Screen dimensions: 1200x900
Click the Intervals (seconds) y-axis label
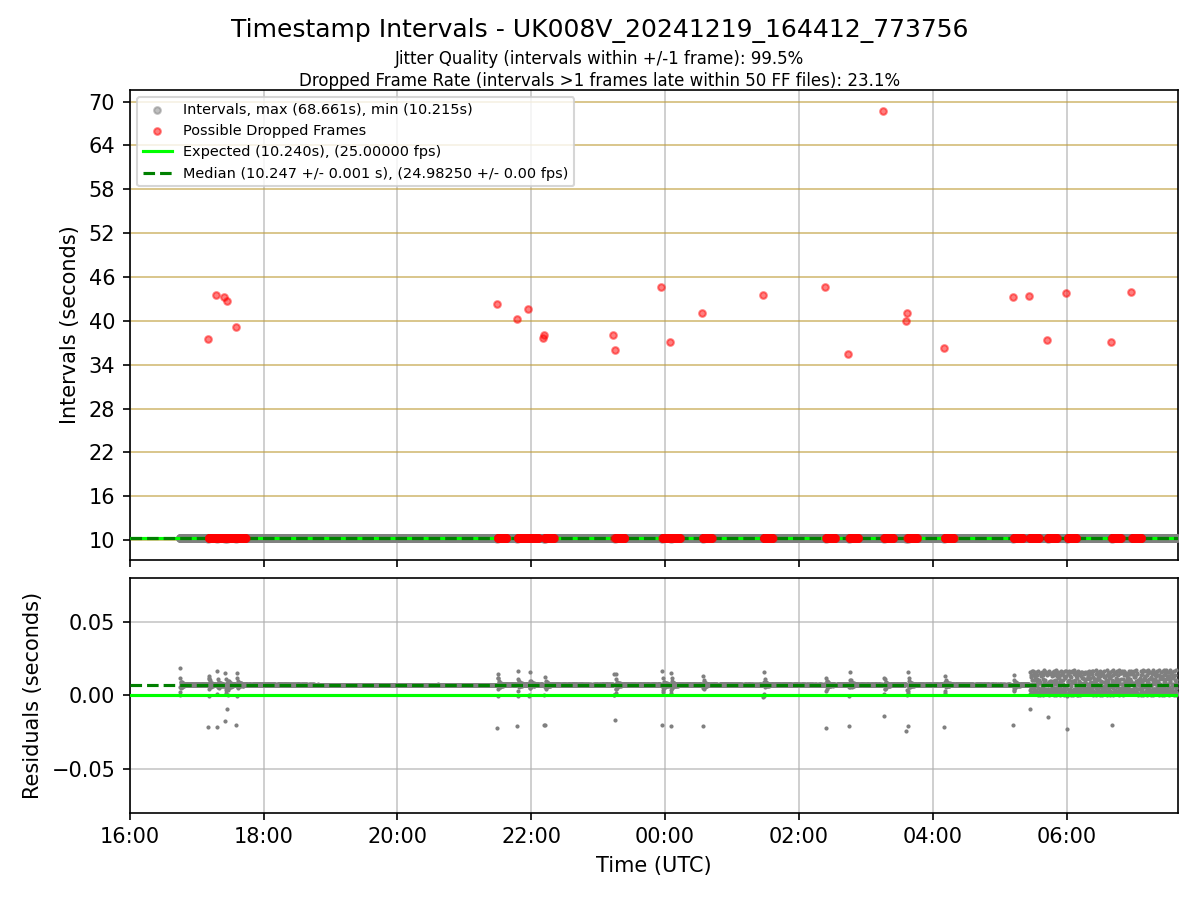pos(68,325)
